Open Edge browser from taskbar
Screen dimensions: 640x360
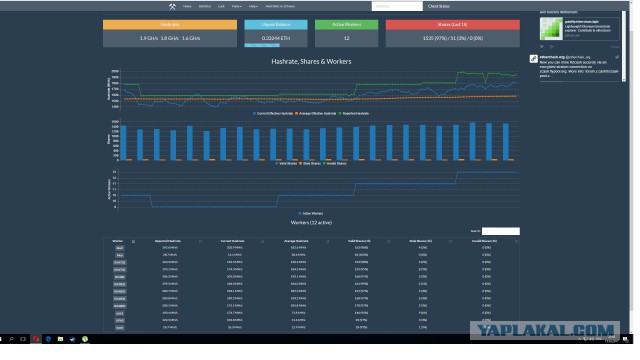click(x=48, y=339)
